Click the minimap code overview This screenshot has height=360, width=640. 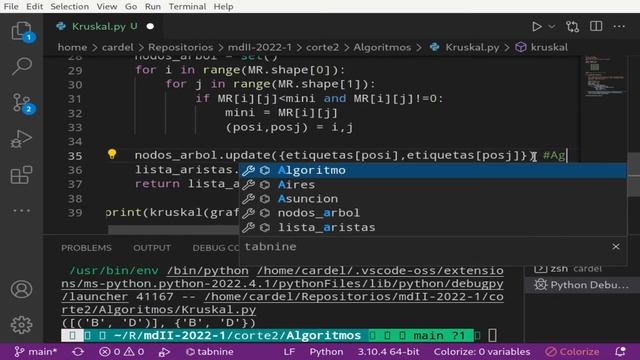click(605, 78)
